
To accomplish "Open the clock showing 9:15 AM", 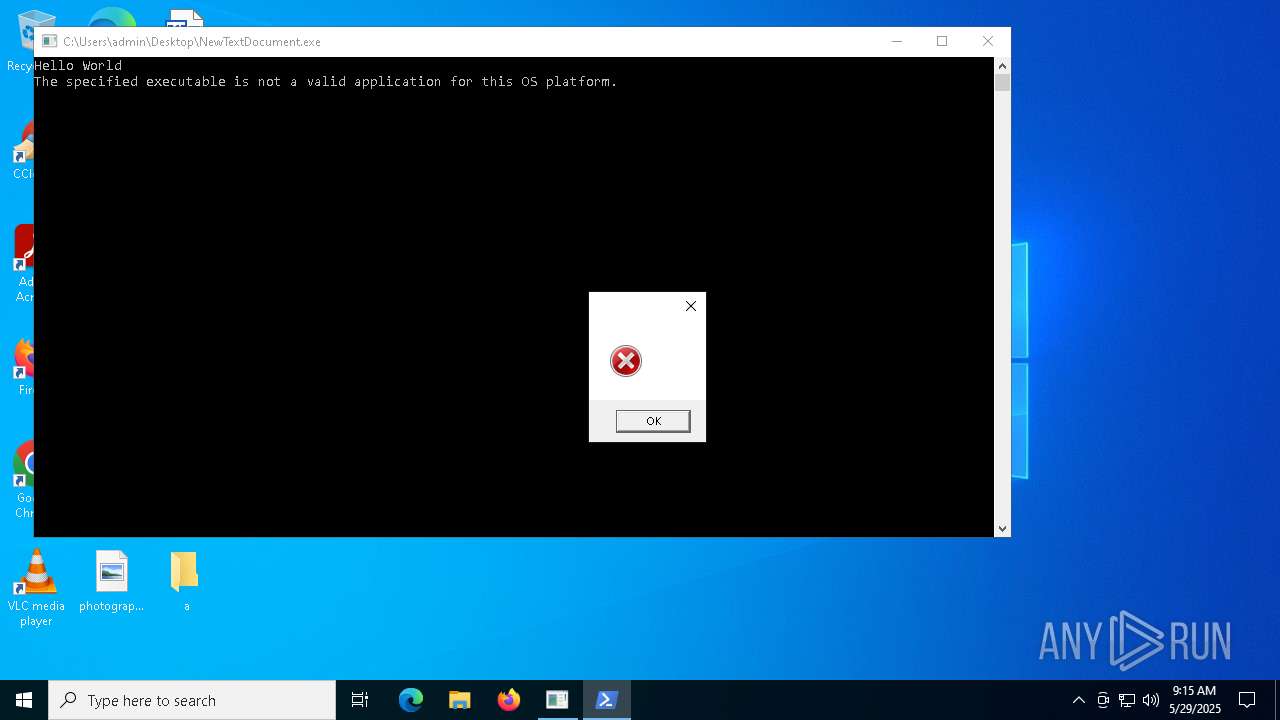I will click(x=1194, y=700).
